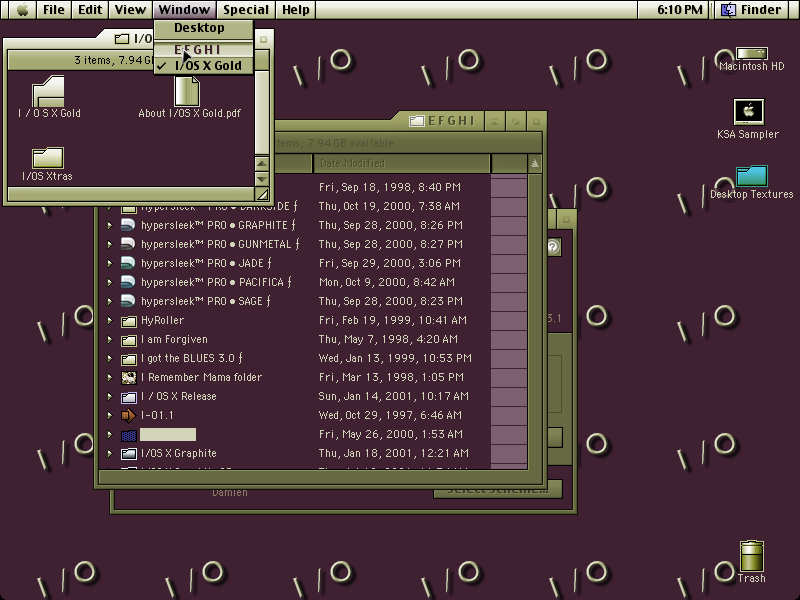This screenshot has width=800, height=600.
Task: Select the About I/OS X Gold.pdf document icon
Action: (x=187, y=91)
